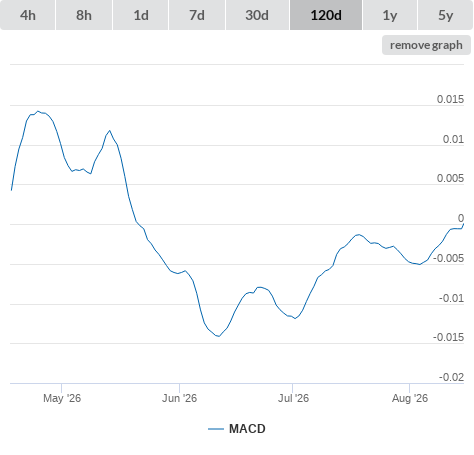
Task: Click the -0.02 y-axis label
Action: pos(451,377)
